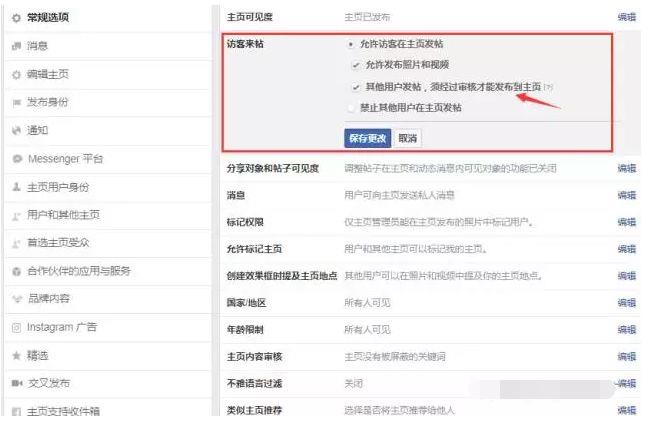This screenshot has width=645, height=424.
Task: Open 主页用户身份 in the sidebar
Action: tap(64, 187)
